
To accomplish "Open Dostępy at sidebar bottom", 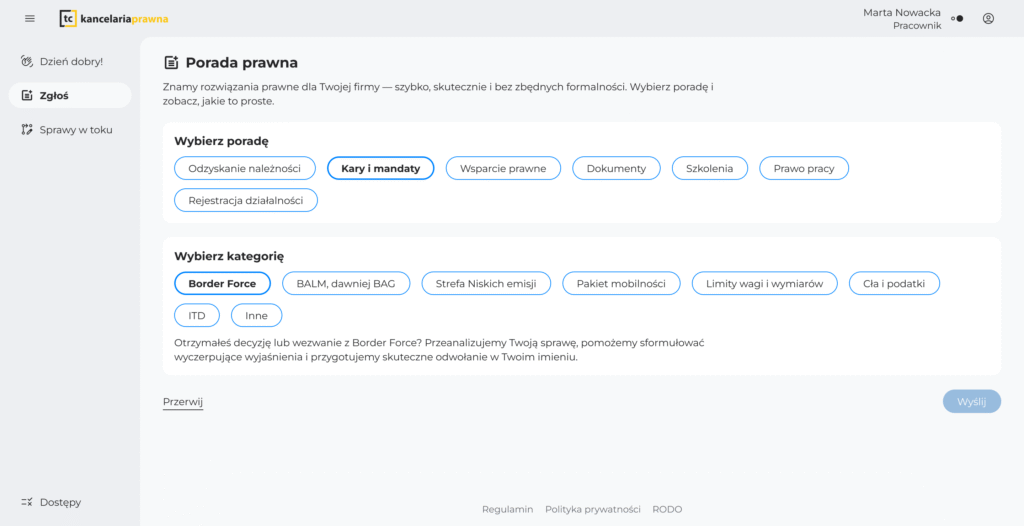I will pyautogui.click(x=59, y=502).
